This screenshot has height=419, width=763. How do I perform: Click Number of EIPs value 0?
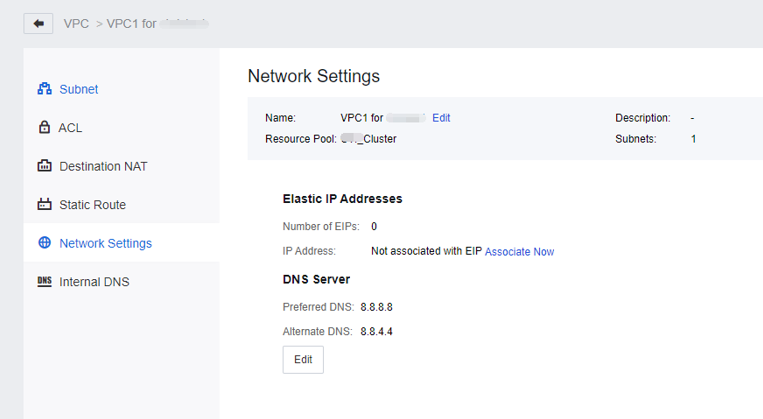coord(374,226)
